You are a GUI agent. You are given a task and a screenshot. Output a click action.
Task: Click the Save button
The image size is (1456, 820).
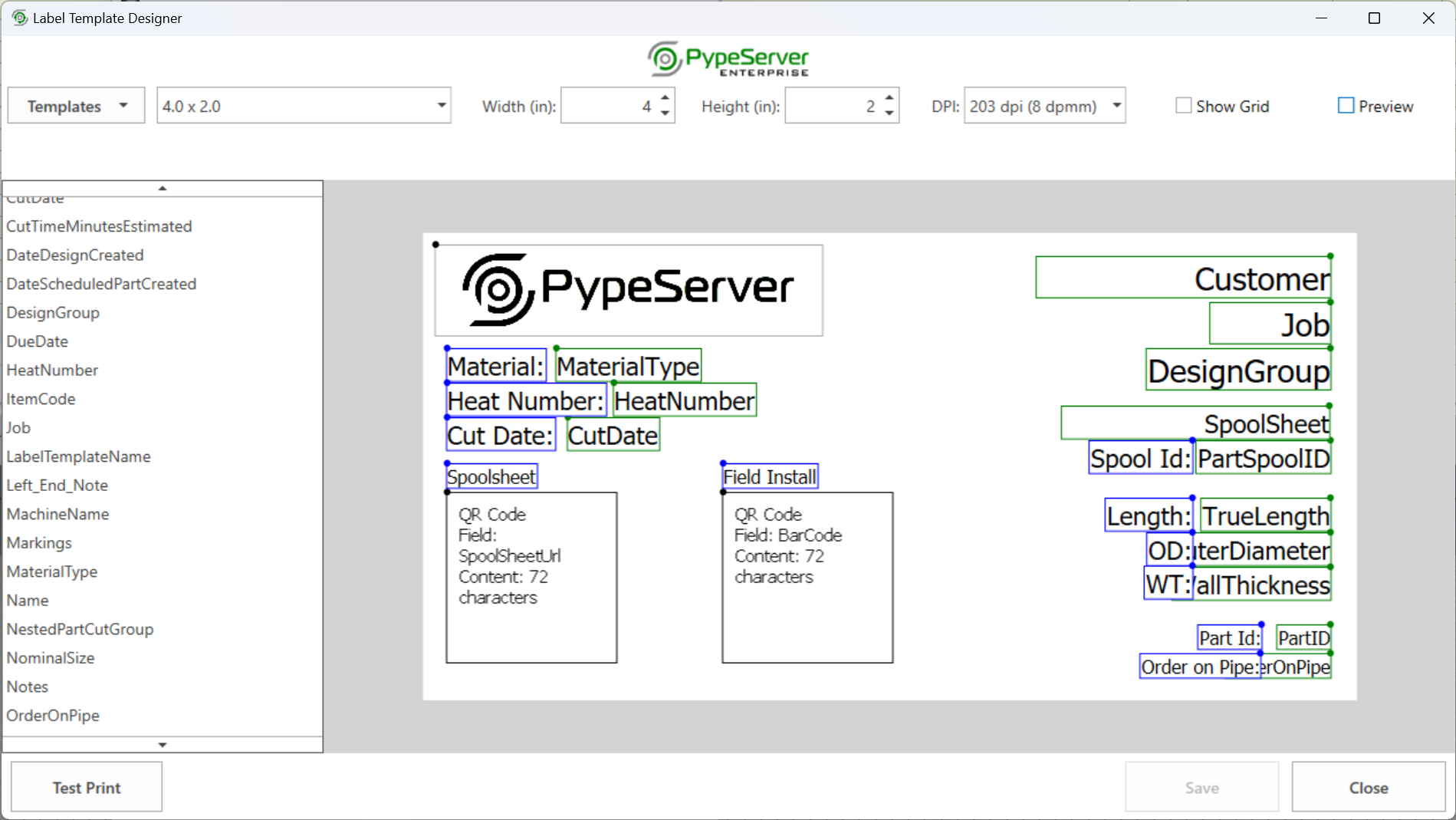point(1201,787)
